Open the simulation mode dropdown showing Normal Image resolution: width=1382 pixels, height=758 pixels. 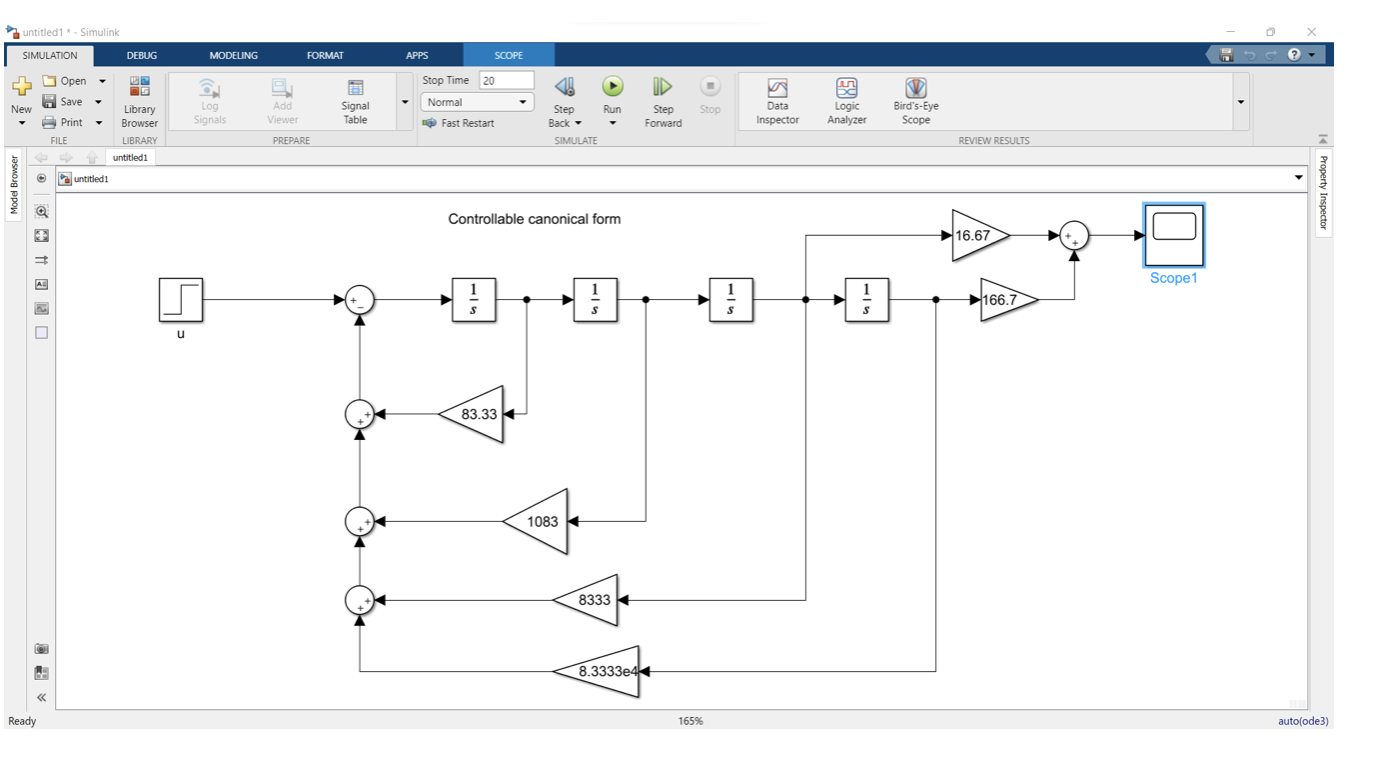pos(521,101)
